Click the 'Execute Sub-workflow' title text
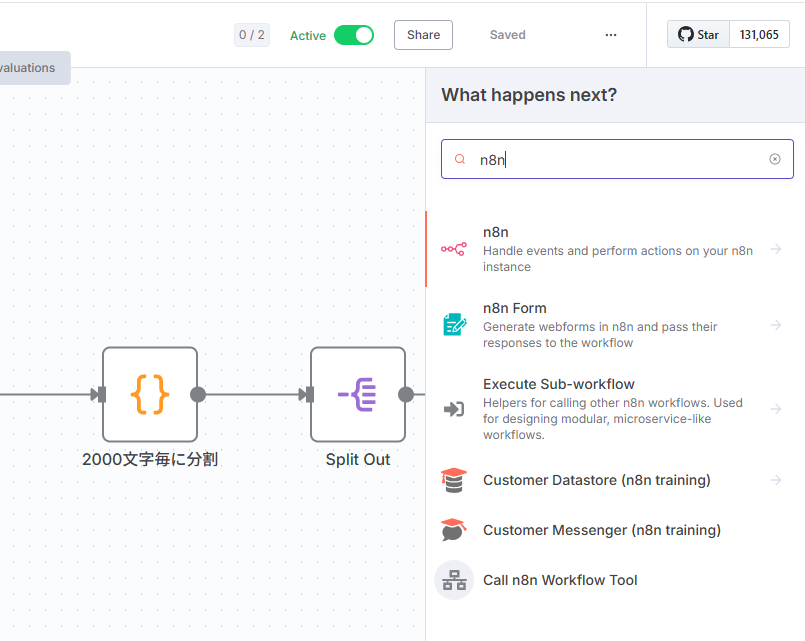805x641 pixels. 559,384
